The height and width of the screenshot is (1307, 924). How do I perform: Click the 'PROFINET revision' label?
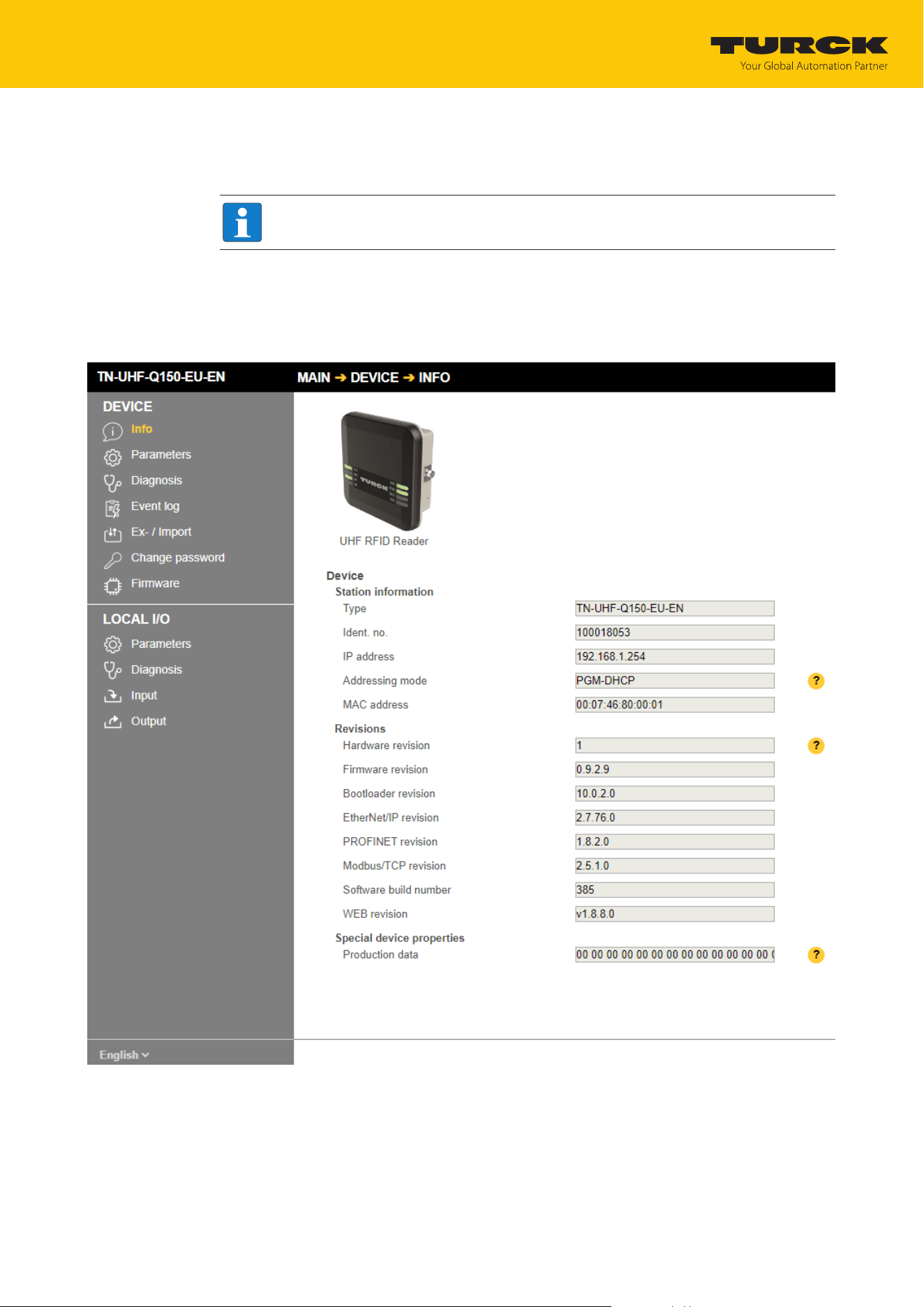(390, 842)
